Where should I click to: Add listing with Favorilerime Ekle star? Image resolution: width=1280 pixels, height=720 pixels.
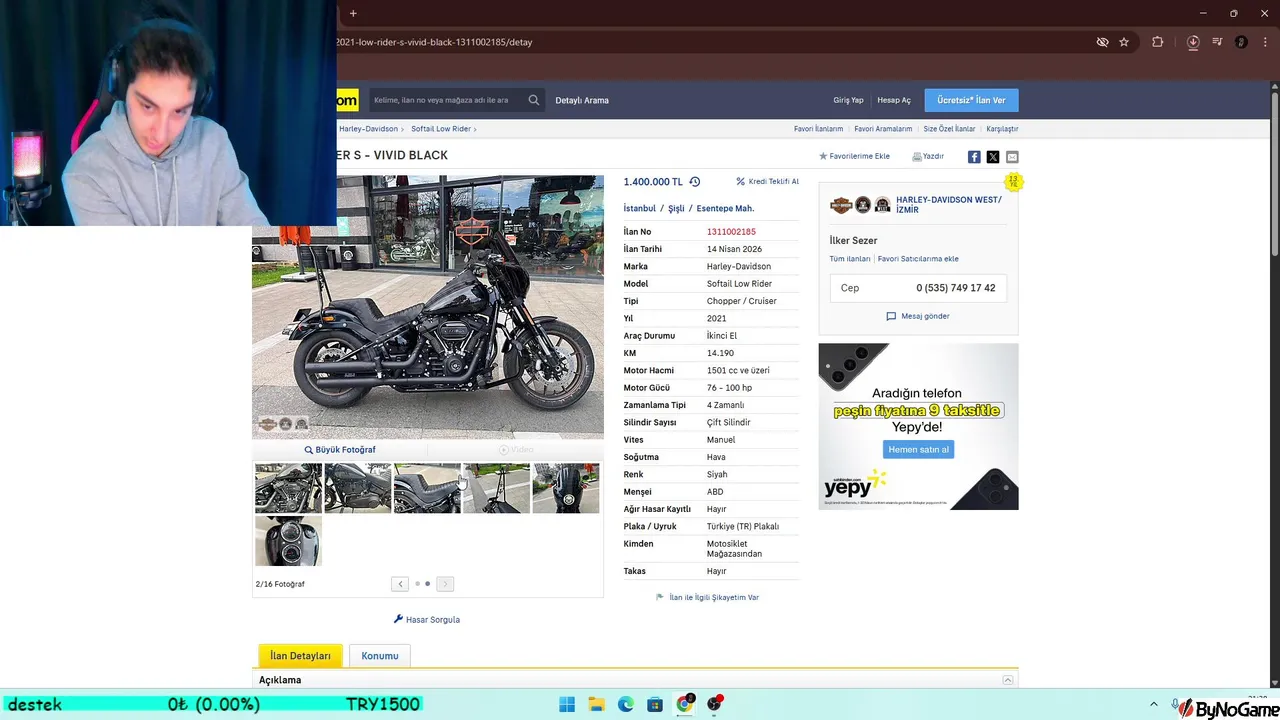coord(854,156)
